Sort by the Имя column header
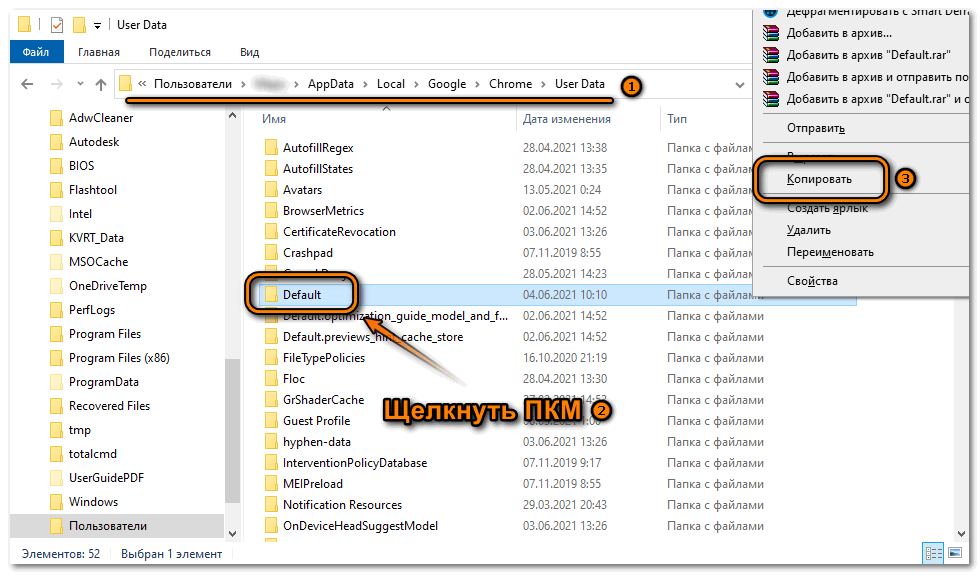 click(274, 119)
